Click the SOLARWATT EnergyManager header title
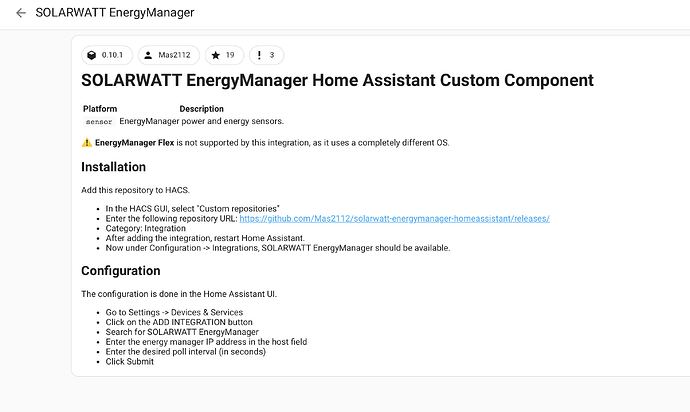Viewport: 690px width, 412px height. pos(114,13)
